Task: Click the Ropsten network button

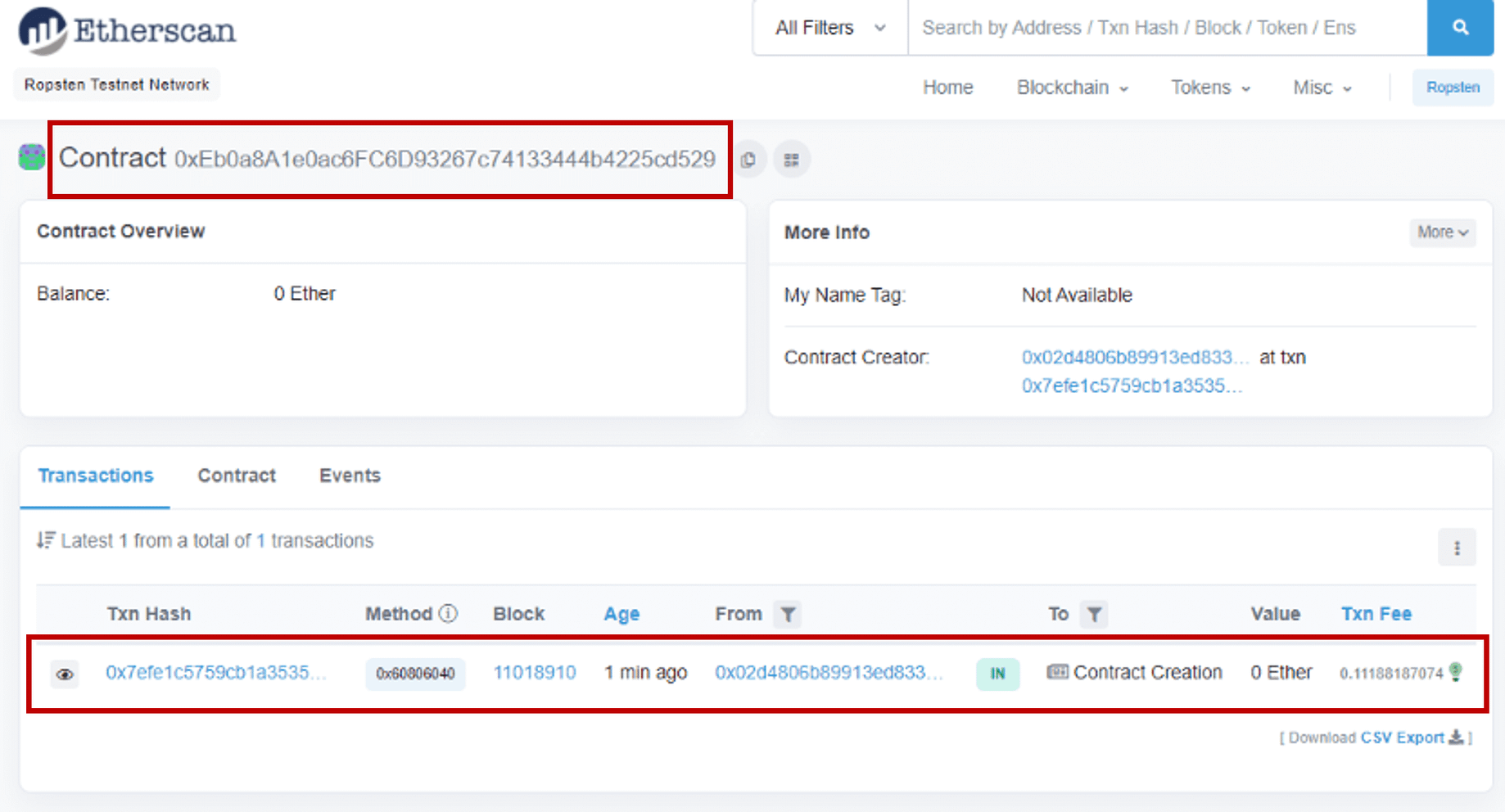Action: 1453,88
